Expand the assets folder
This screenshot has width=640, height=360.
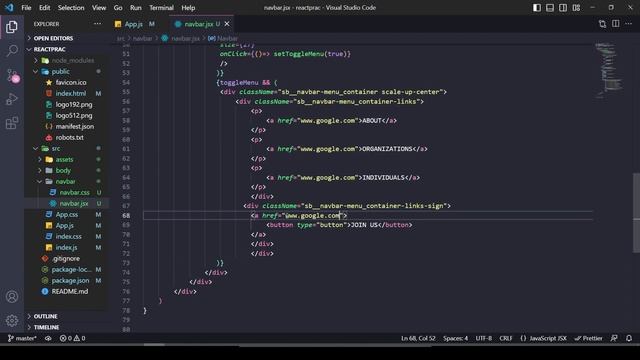(64, 160)
